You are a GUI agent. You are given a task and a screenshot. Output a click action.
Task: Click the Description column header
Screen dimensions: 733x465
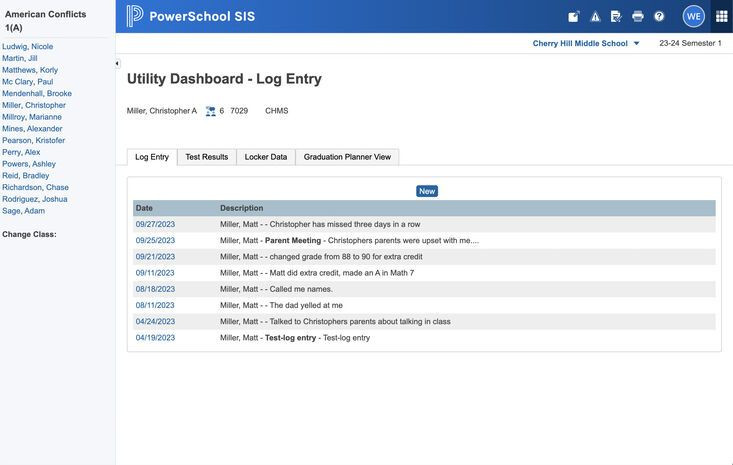[x=242, y=208]
